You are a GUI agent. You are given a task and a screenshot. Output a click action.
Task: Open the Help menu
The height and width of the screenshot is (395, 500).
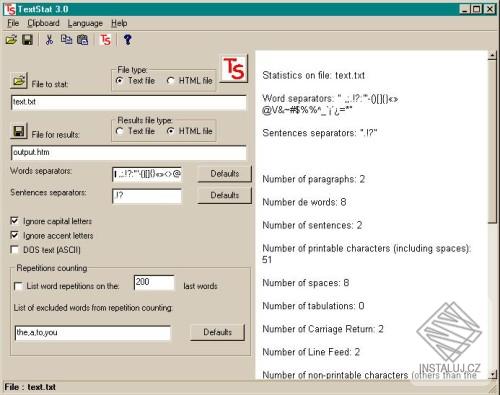coord(119,23)
